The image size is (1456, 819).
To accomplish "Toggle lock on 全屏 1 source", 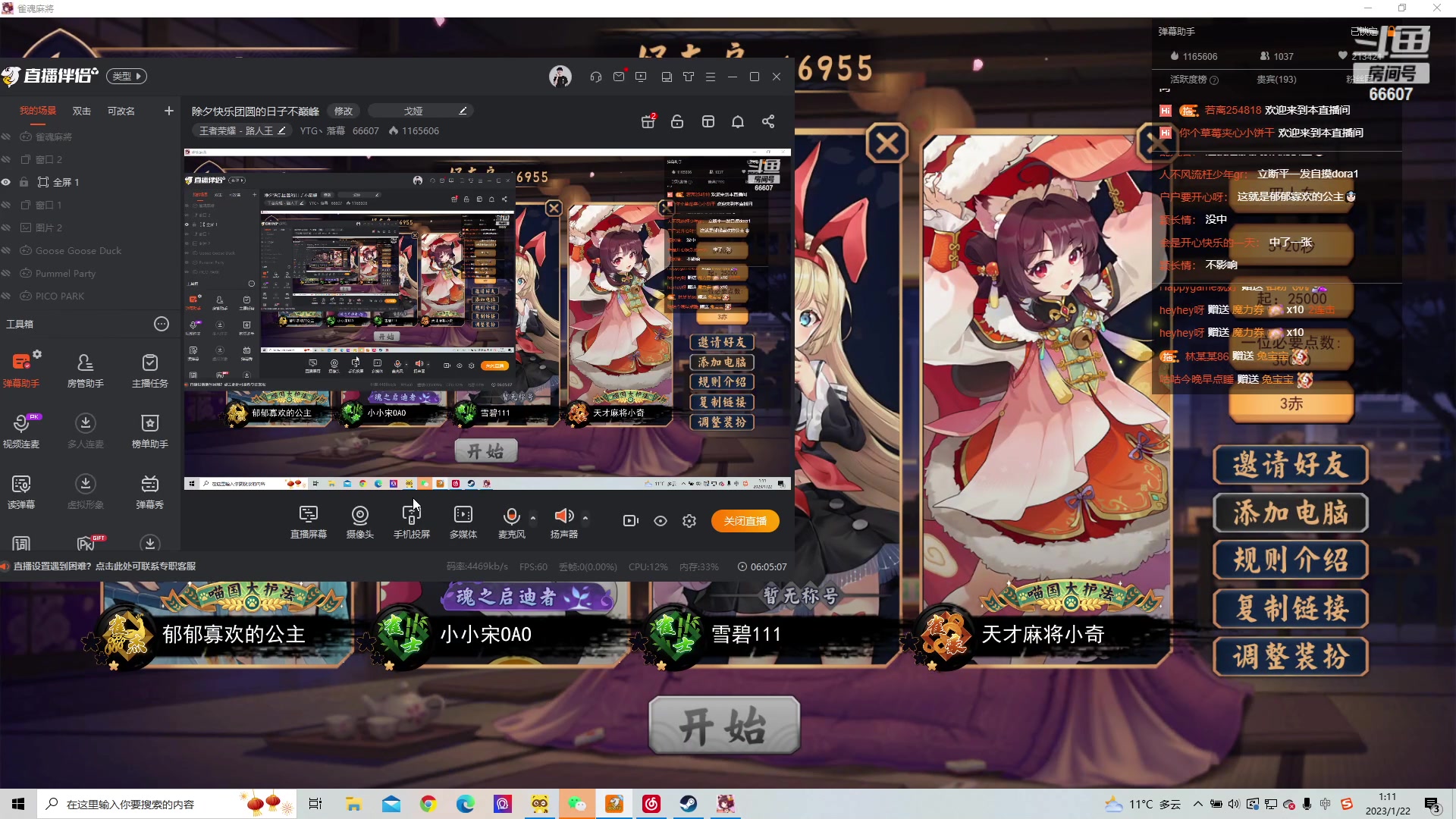I will (24, 182).
